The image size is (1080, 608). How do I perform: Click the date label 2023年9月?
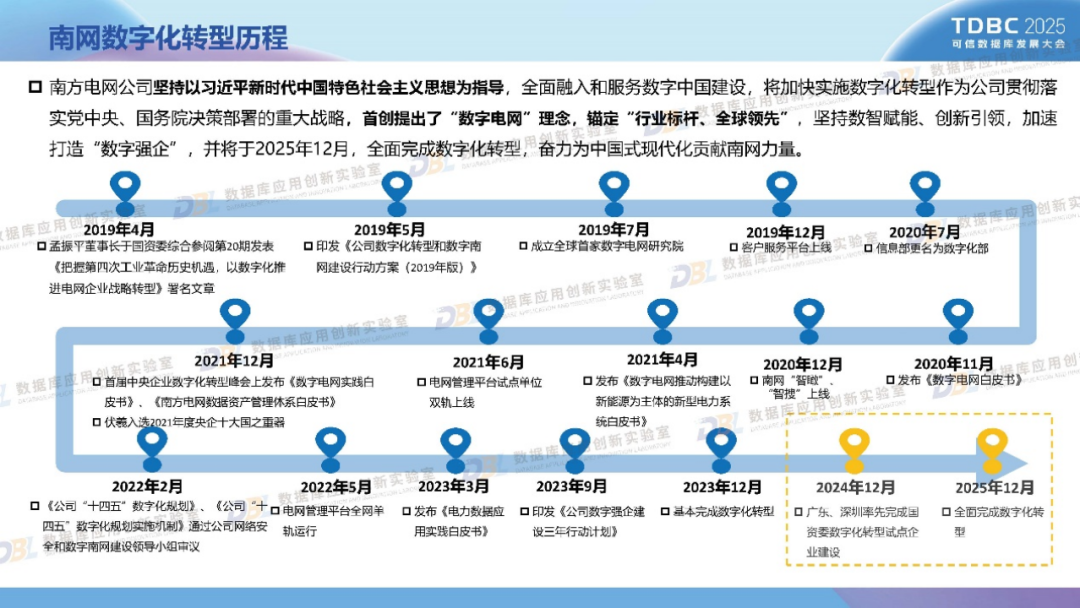pyautogui.click(x=571, y=486)
